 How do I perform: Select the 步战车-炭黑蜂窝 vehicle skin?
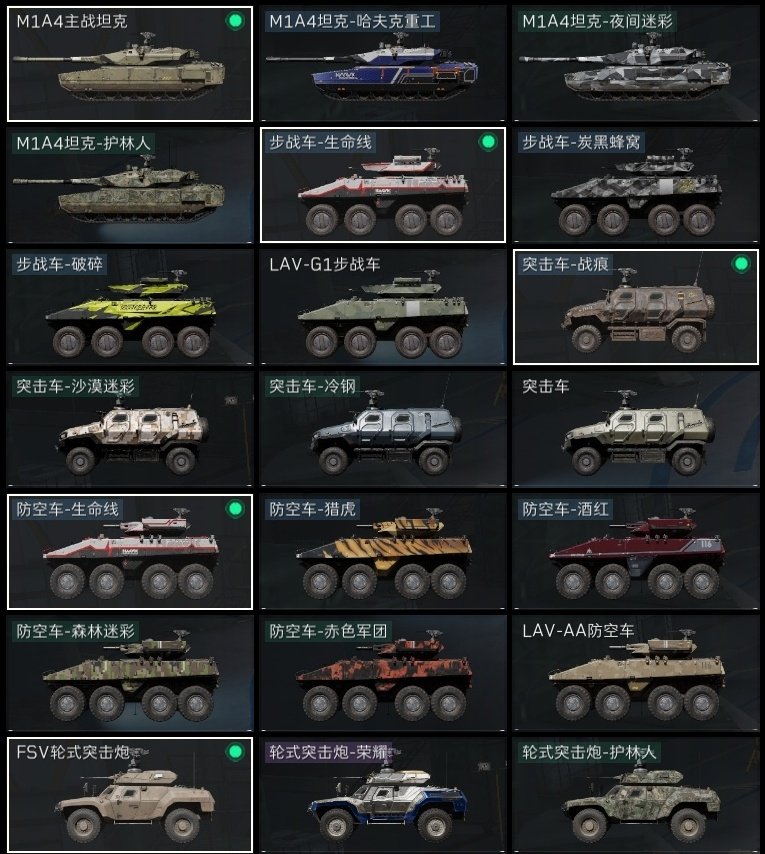coord(635,185)
